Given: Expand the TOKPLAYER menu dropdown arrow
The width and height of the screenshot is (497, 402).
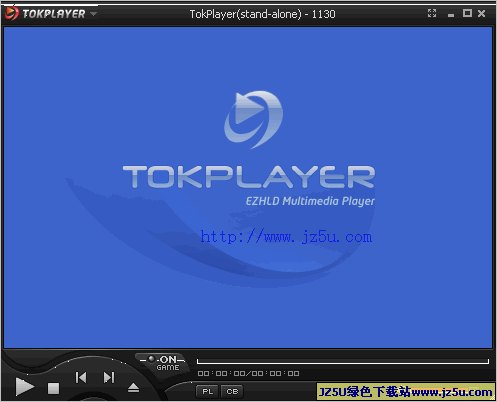Looking at the screenshot, I should pos(93,14).
